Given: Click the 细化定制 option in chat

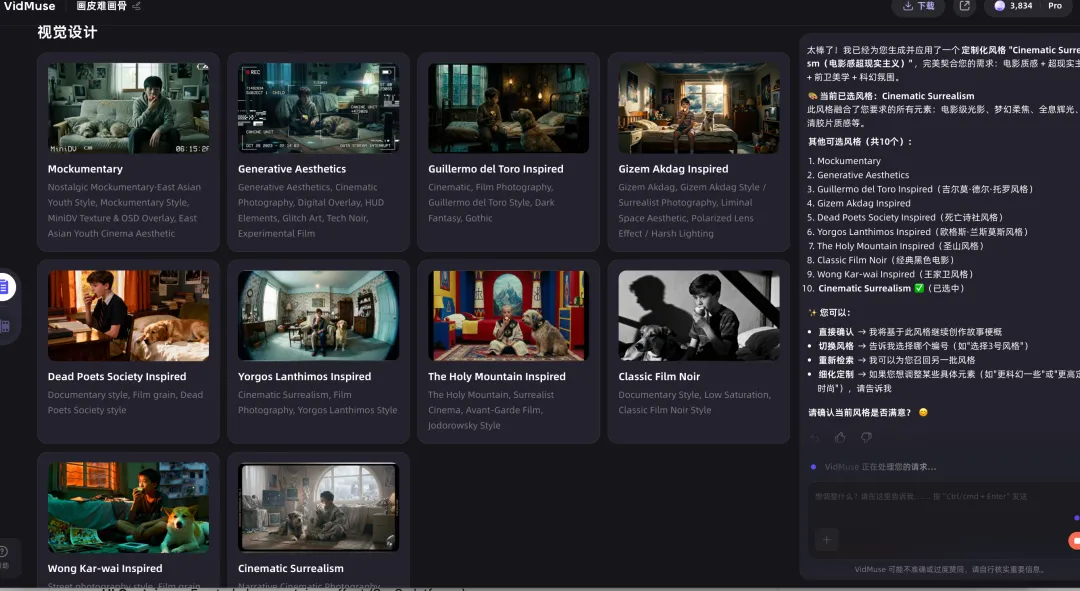Looking at the screenshot, I should pyautogui.click(x=835, y=375).
